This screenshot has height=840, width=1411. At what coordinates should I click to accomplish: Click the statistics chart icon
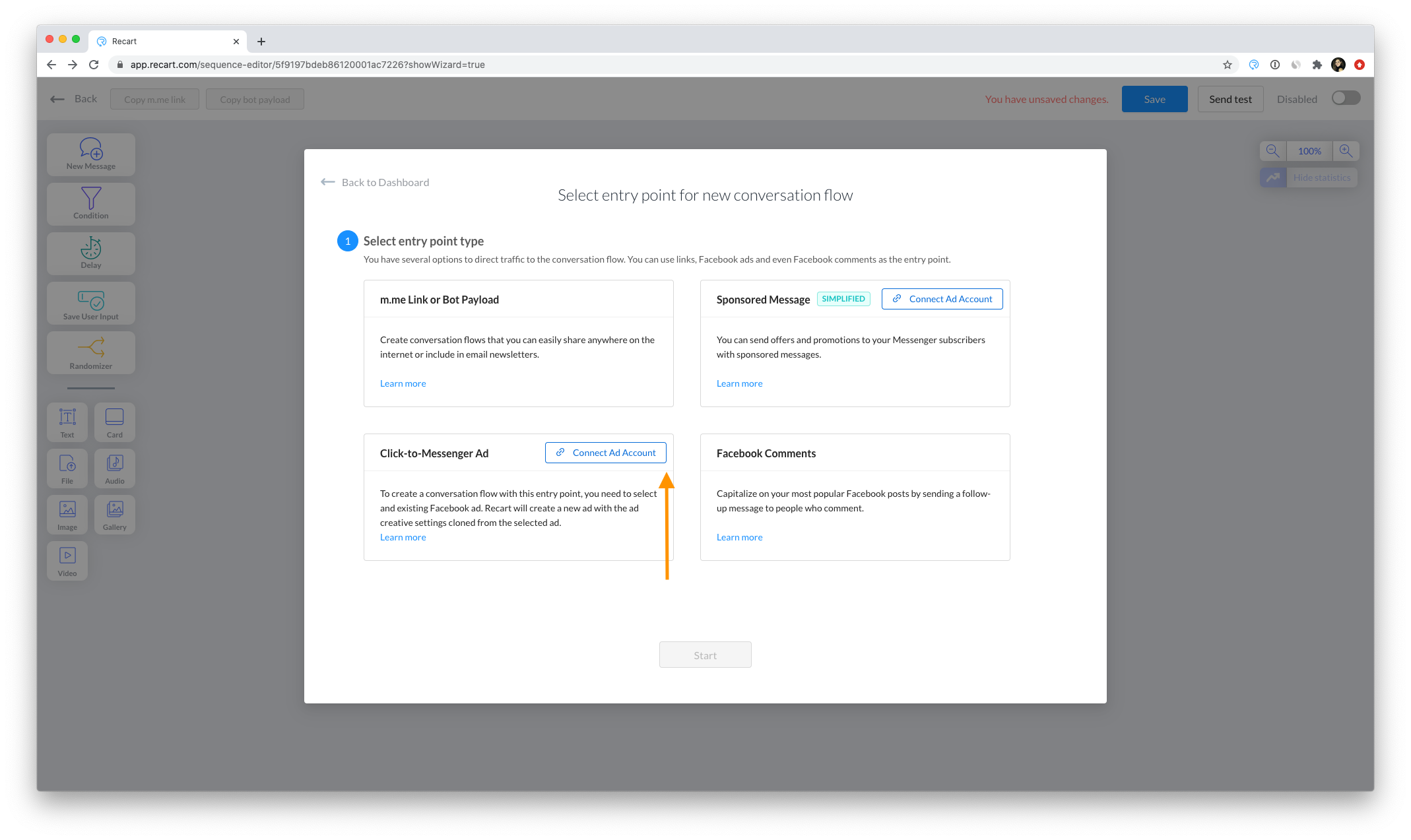point(1273,178)
